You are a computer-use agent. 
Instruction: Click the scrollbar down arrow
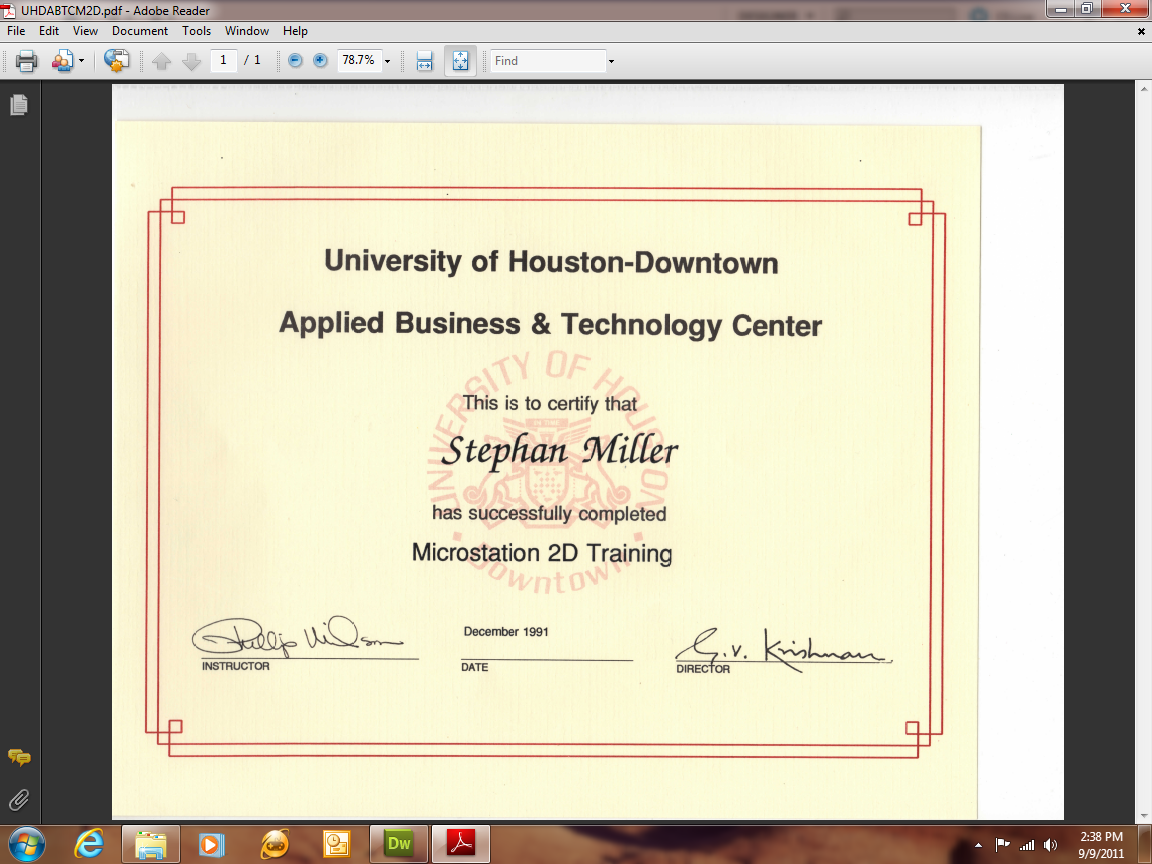click(x=1145, y=817)
